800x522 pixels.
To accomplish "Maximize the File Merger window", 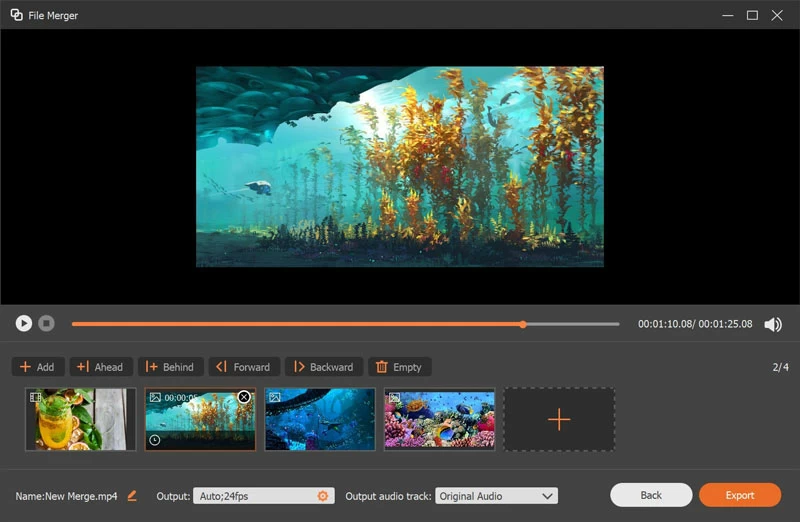I will click(x=752, y=15).
